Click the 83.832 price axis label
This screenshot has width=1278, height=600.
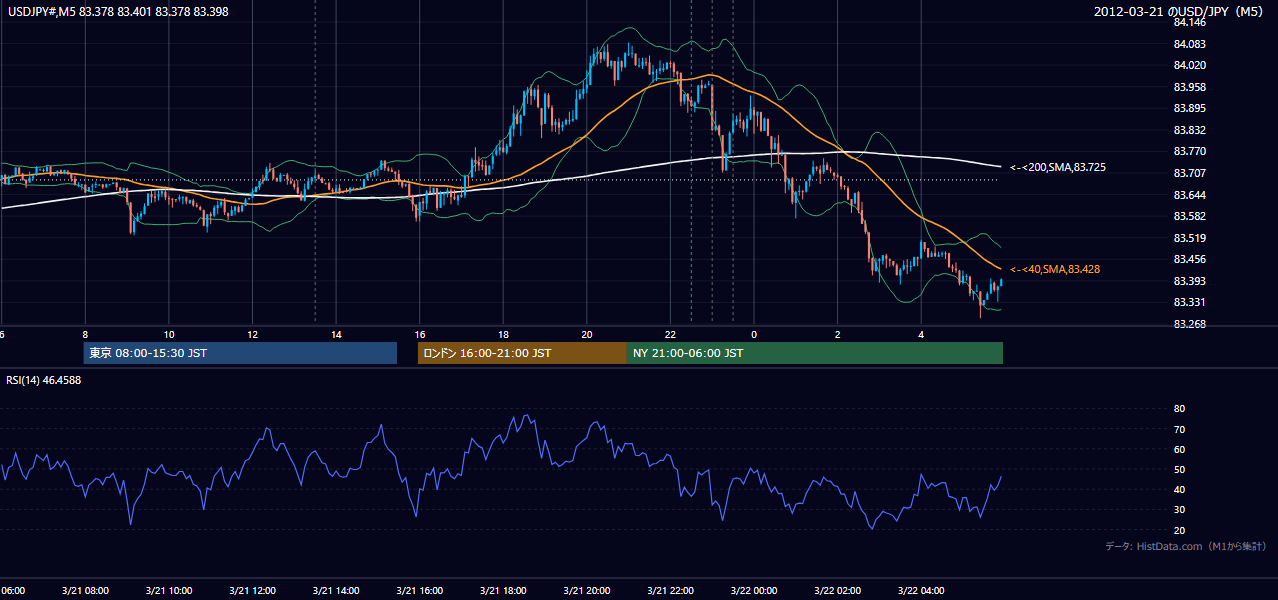coord(1192,130)
